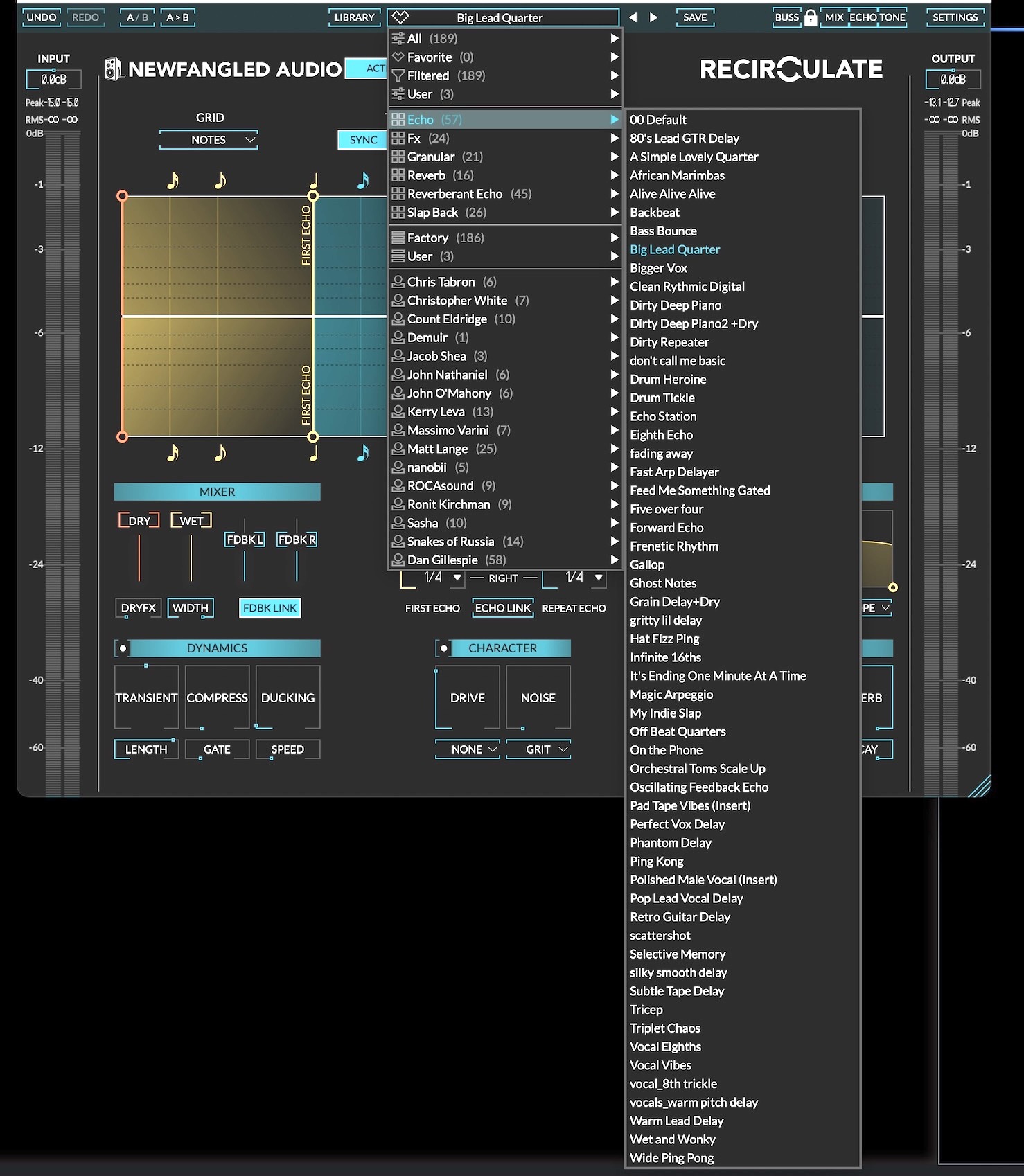The width and height of the screenshot is (1024, 1176).
Task: Expand the Reverberant Echo (45) submenu
Action: (506, 194)
